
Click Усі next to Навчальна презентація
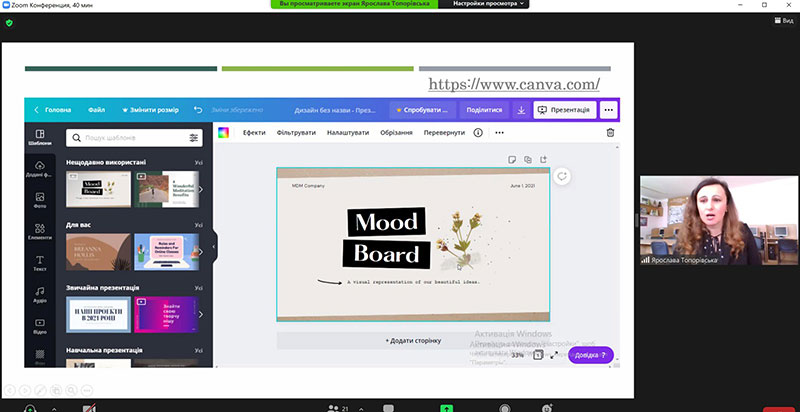[x=198, y=350]
